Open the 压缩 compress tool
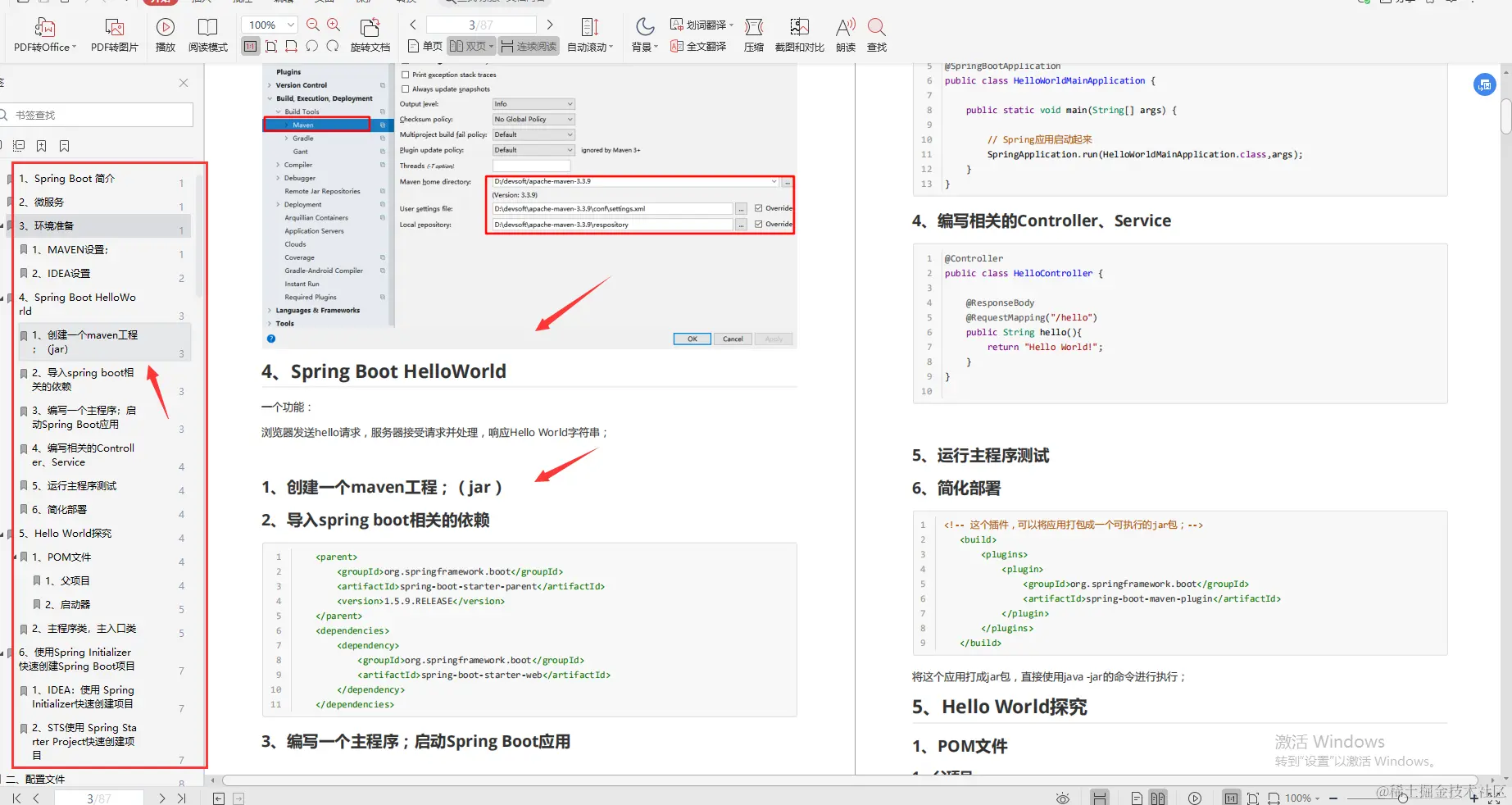The image size is (1512, 805). click(754, 35)
